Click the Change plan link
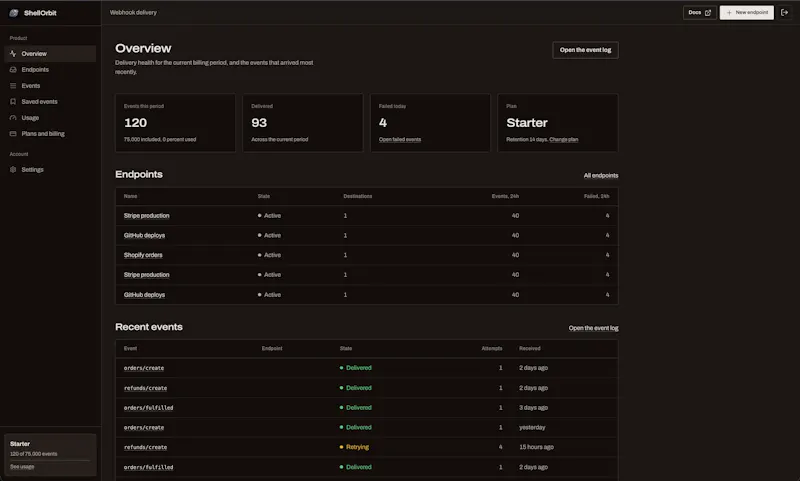800x481 pixels. click(x=564, y=139)
